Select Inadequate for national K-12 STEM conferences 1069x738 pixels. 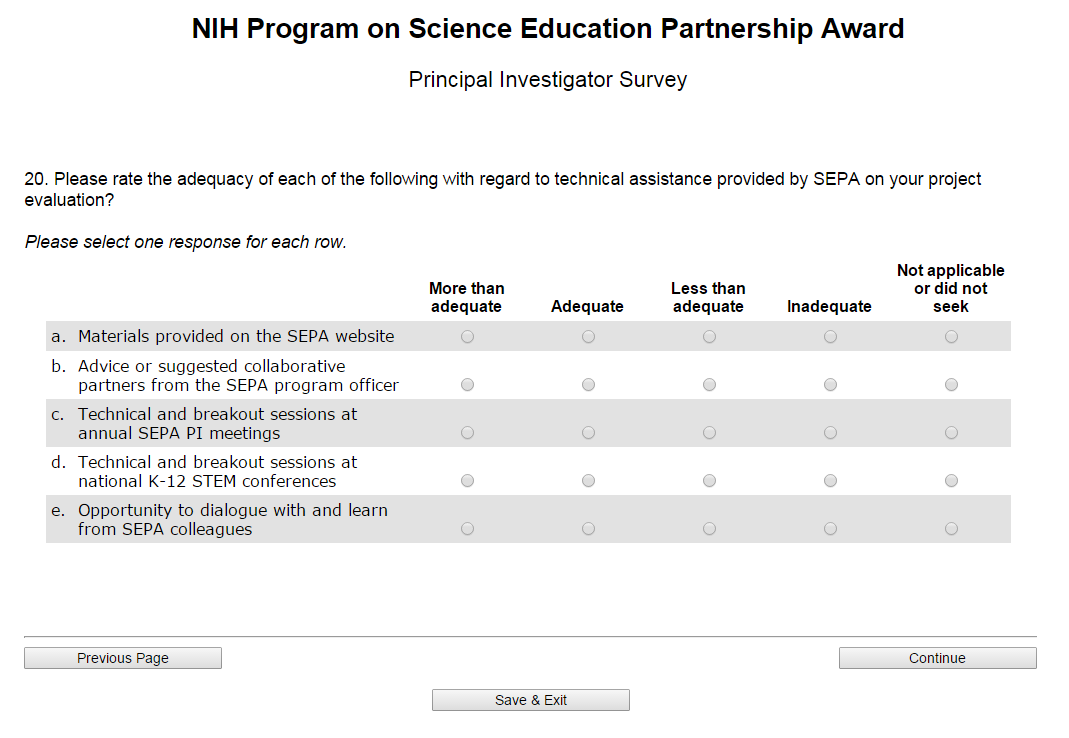point(830,481)
